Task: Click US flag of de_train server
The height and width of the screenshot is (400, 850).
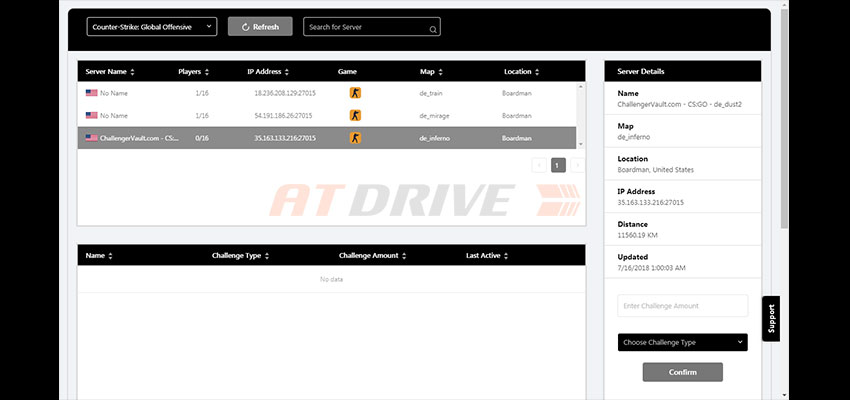Action: [92, 93]
